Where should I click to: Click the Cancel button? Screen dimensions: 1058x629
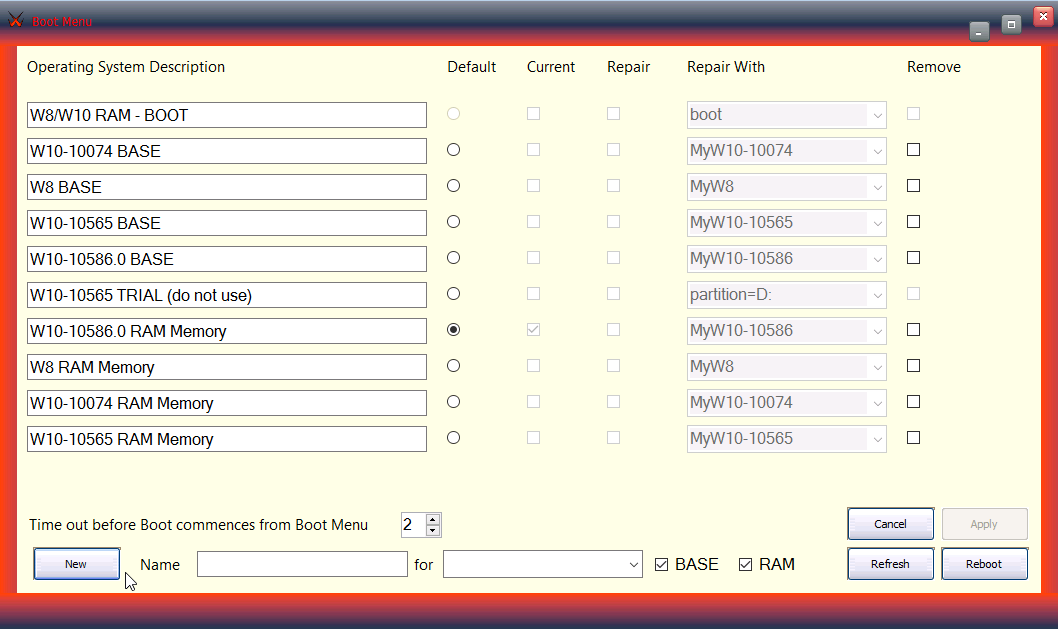(x=891, y=524)
